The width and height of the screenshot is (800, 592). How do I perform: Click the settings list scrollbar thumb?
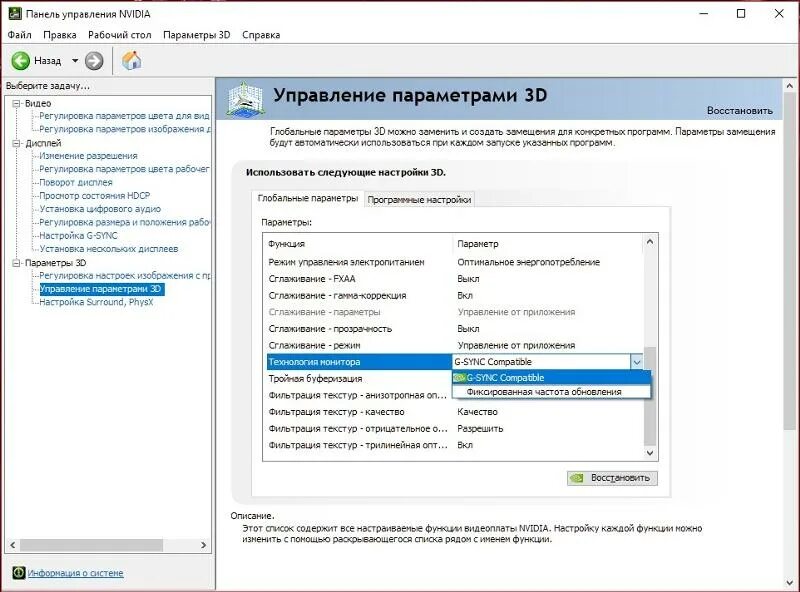(x=650, y=396)
